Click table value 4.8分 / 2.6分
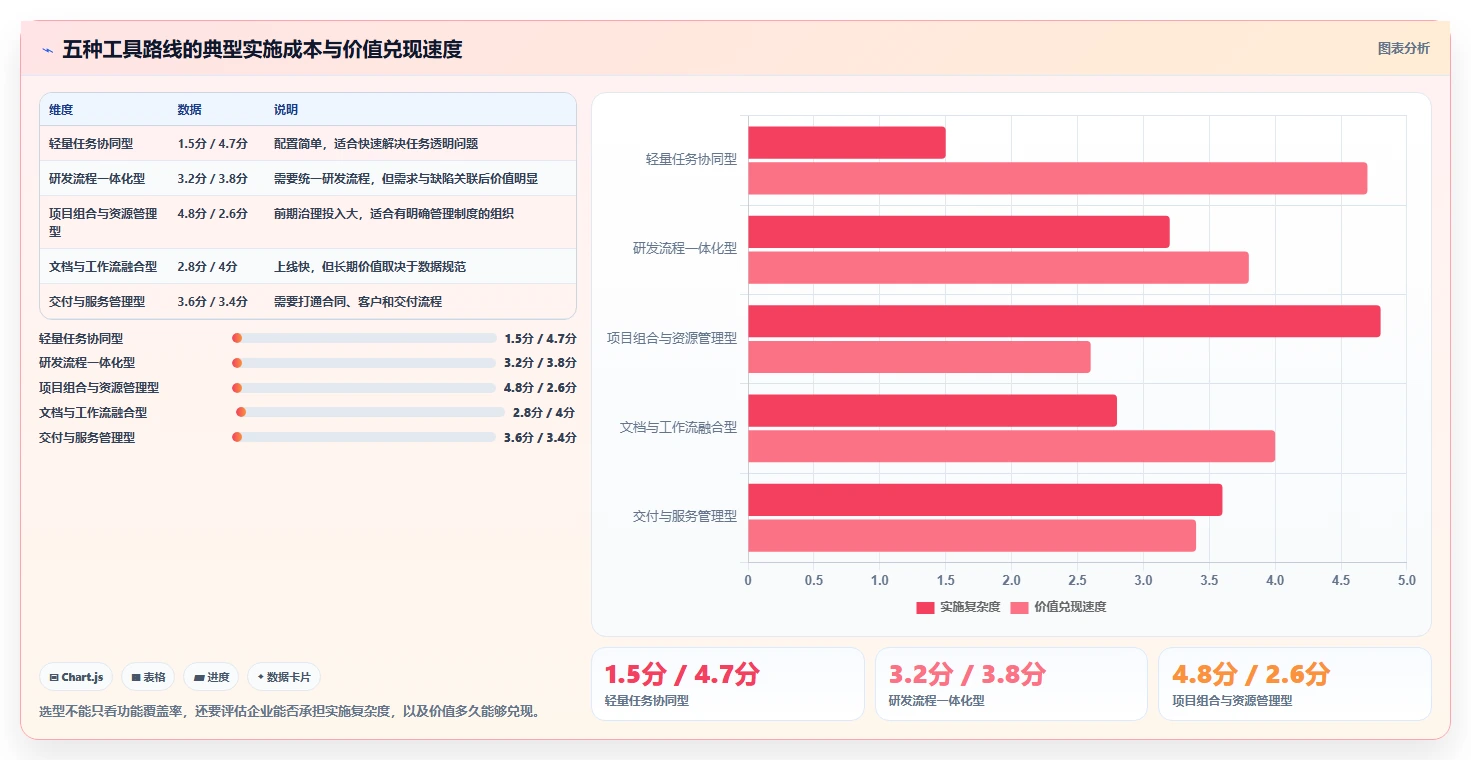The width and height of the screenshot is (1471, 760). pos(213,214)
